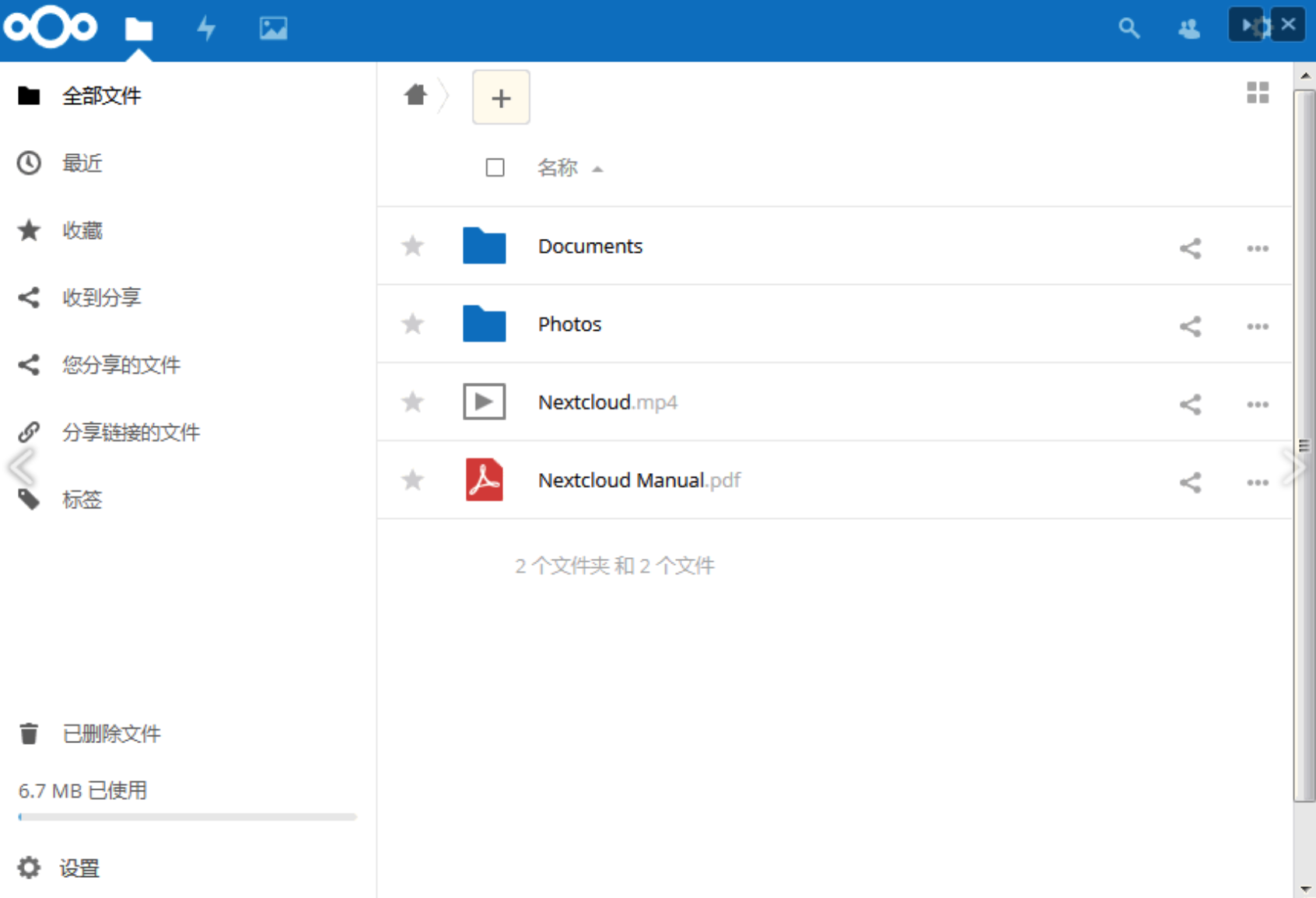The height and width of the screenshot is (898, 1316).
Task: Click the tag icon beside 标签
Action: 29,500
